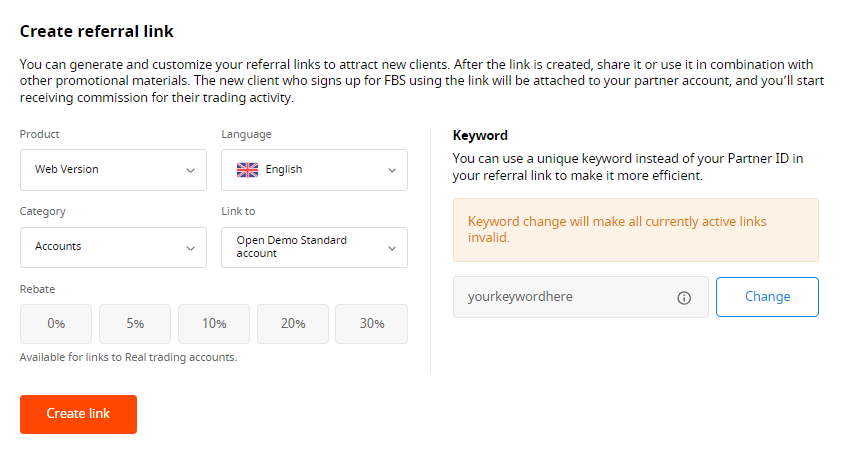
Task: Click the Product dropdown chevron arrow
Action: tap(190, 170)
